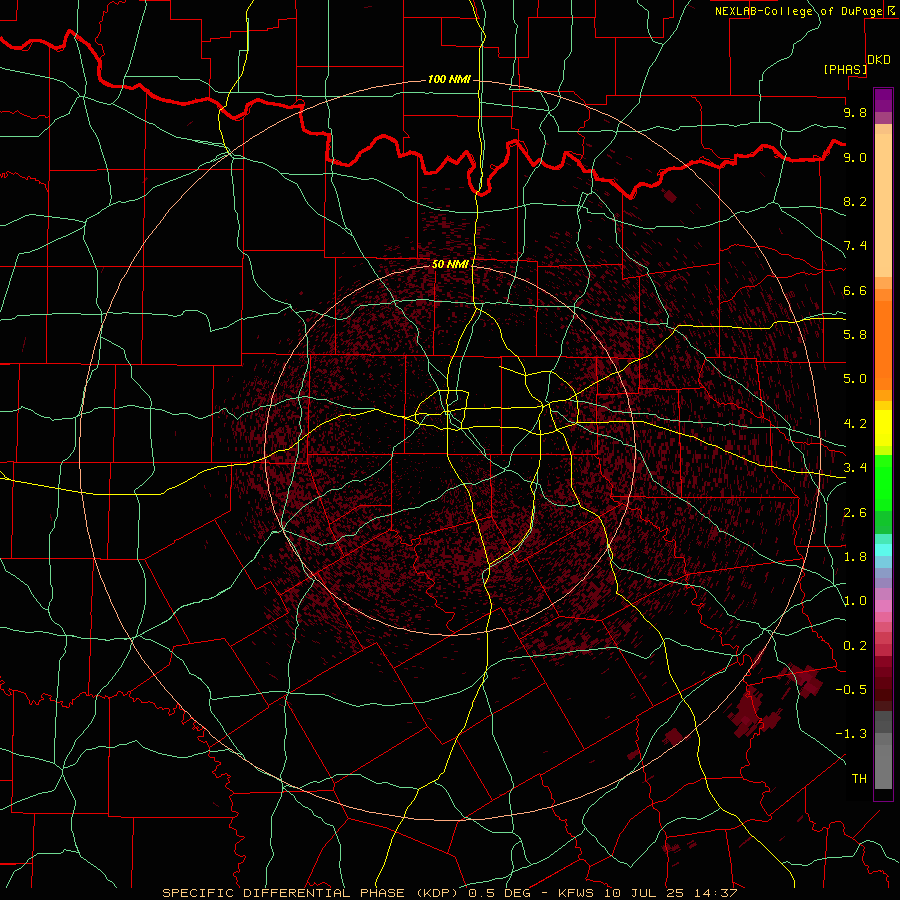
Task: Click the DKD label above the color scale
Action: pos(879,60)
